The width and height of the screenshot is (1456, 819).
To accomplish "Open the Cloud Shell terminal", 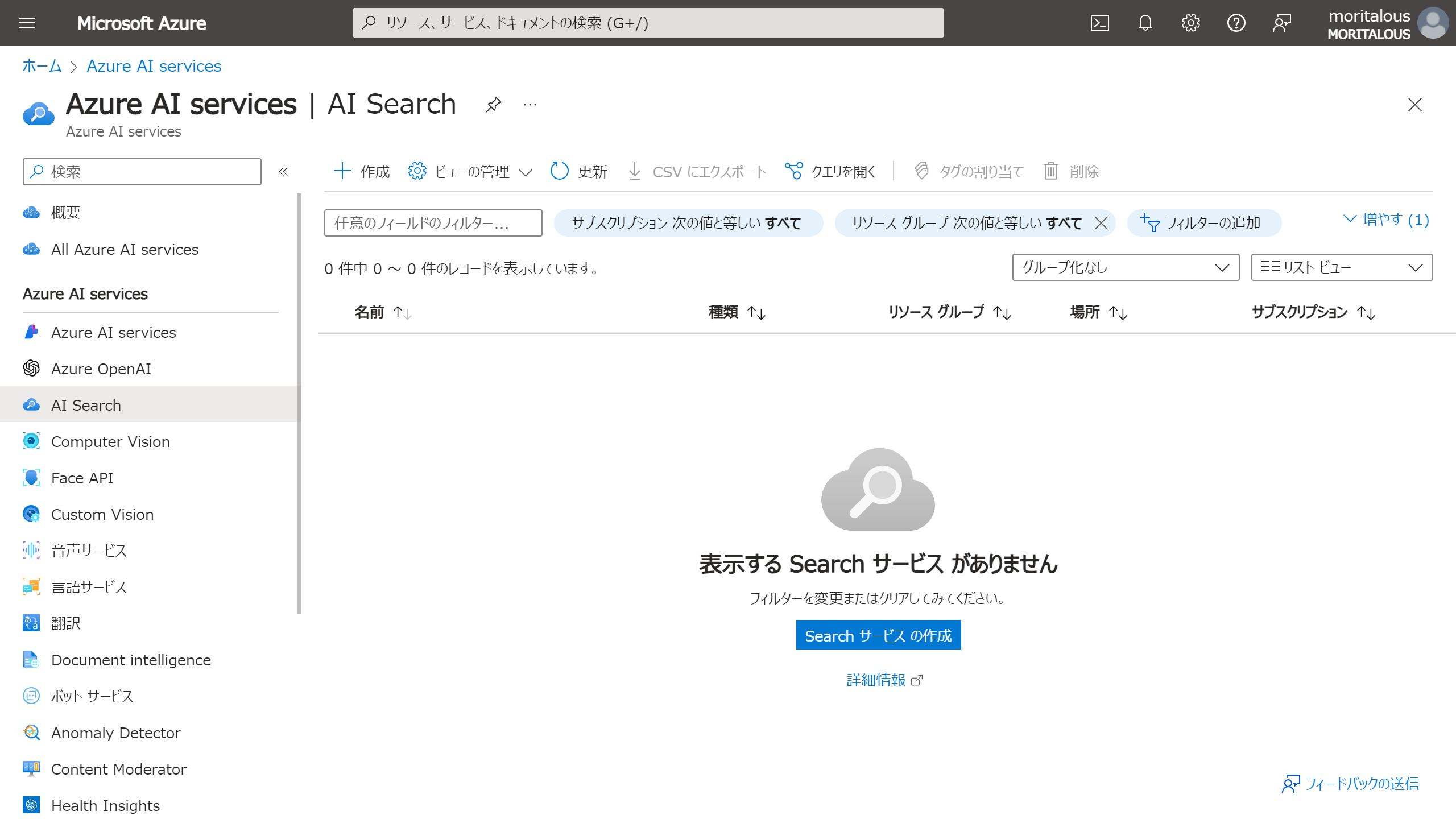I will [x=1100, y=23].
